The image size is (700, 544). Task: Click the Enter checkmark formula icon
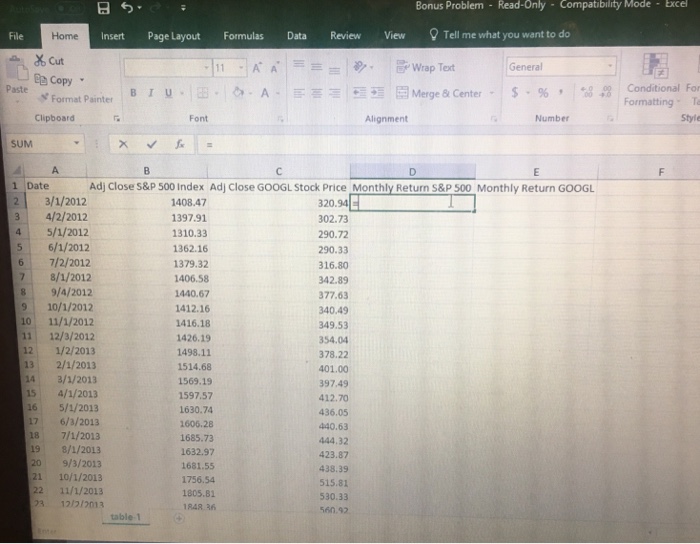(152, 144)
